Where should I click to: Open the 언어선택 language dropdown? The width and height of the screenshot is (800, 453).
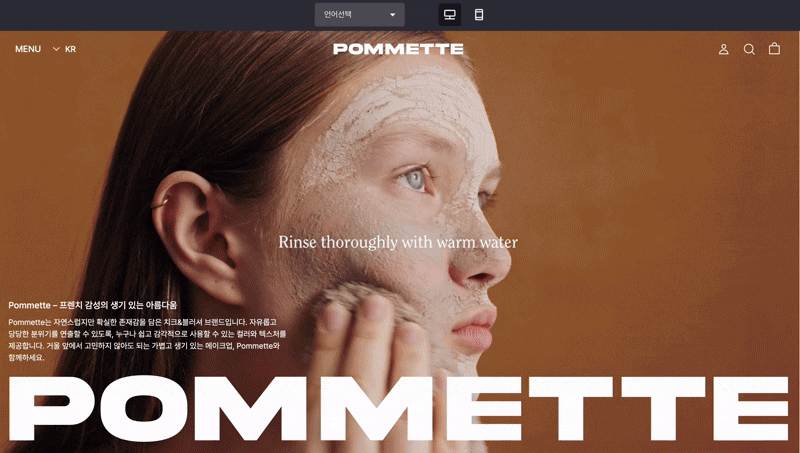click(x=360, y=15)
